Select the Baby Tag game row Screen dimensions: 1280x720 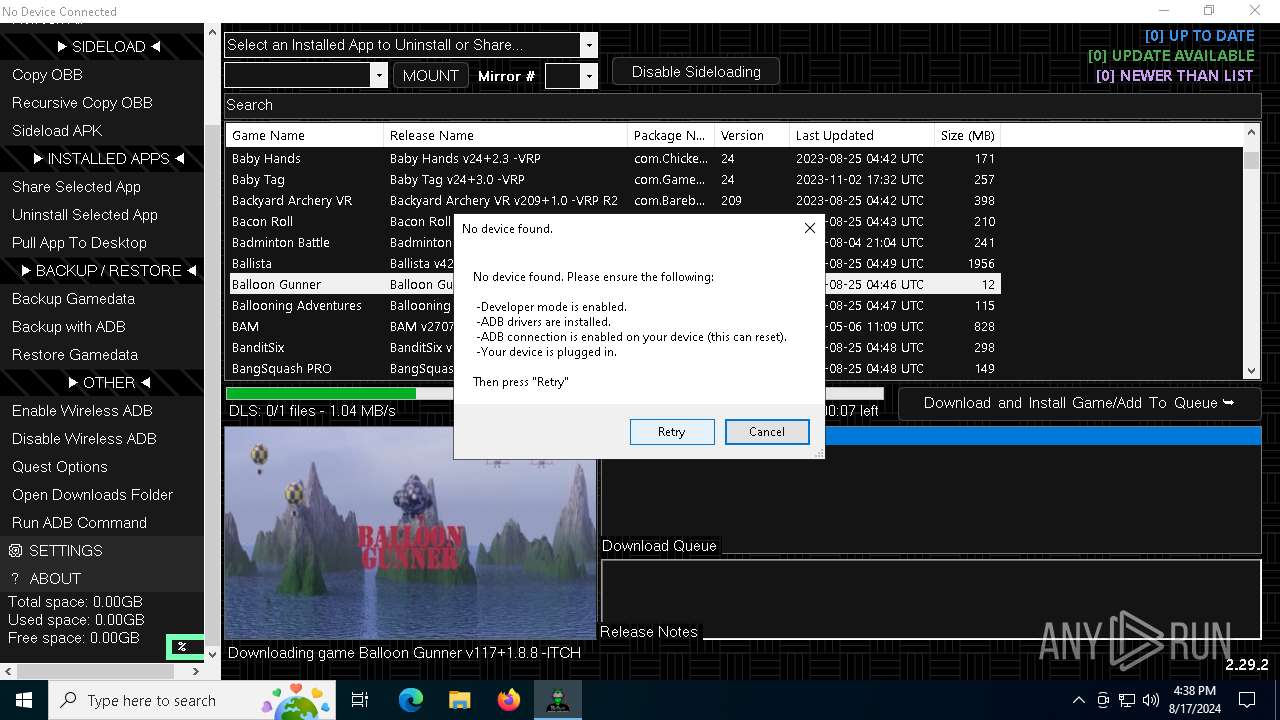click(x=613, y=180)
